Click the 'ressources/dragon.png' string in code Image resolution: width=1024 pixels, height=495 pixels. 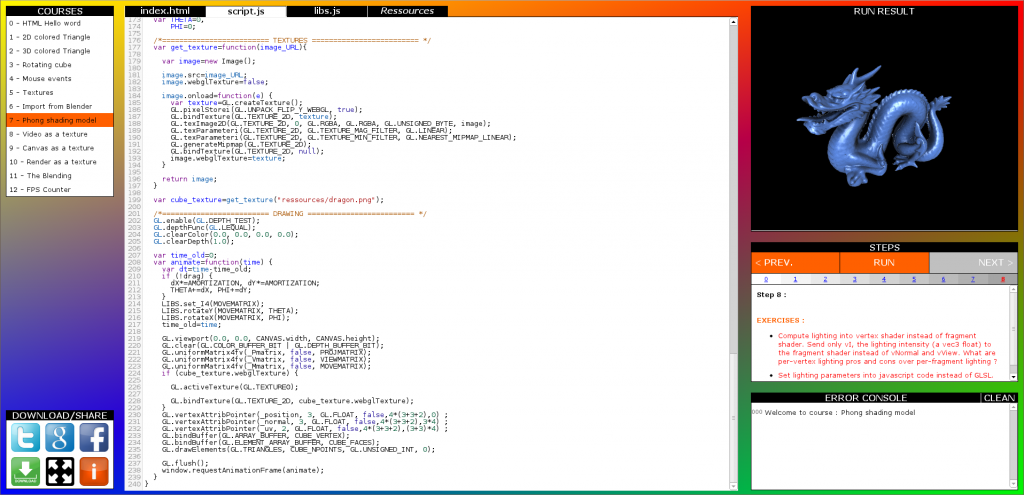pyautogui.click(x=327, y=199)
